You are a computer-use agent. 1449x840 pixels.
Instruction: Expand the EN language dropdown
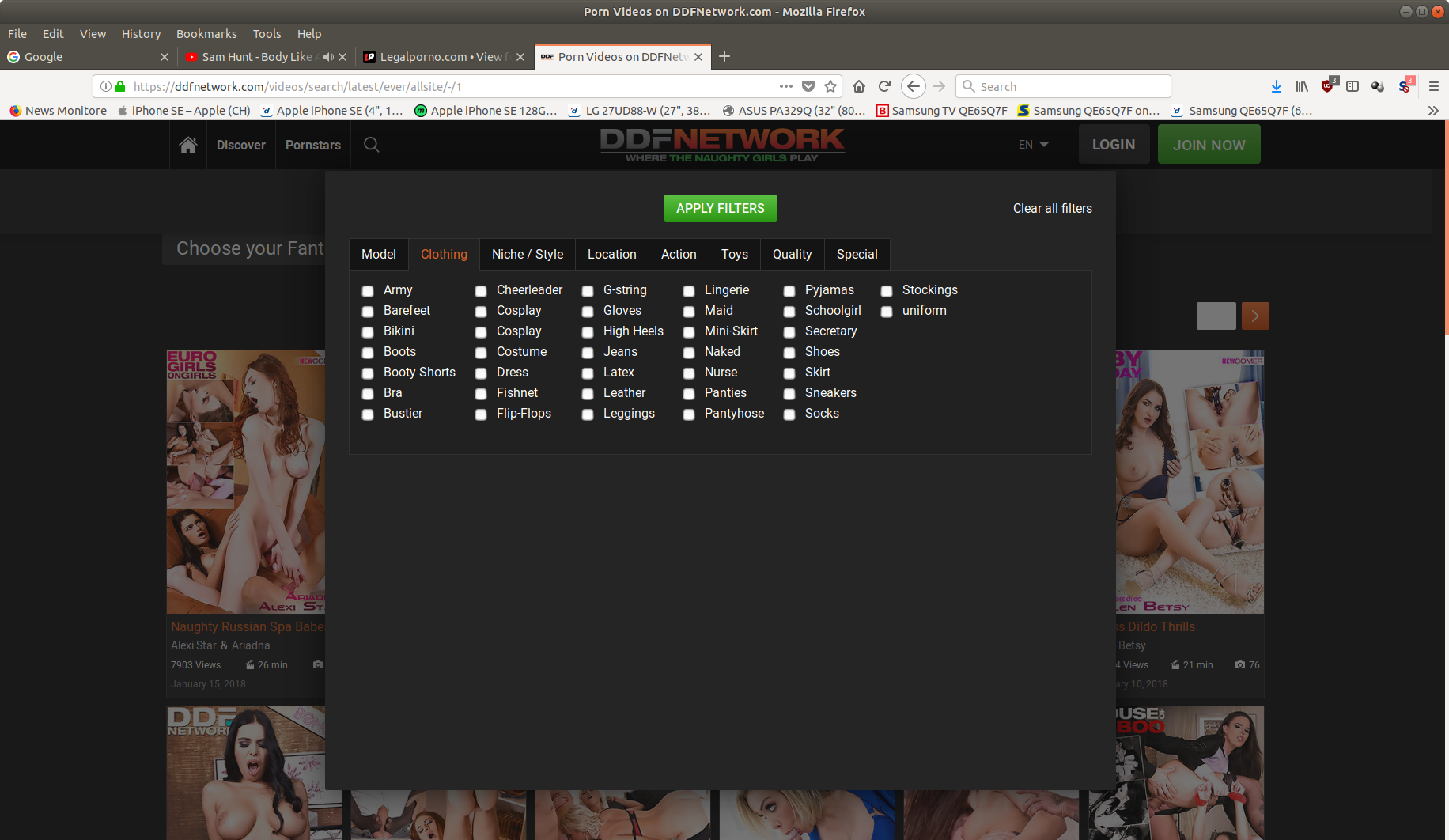click(x=1033, y=145)
